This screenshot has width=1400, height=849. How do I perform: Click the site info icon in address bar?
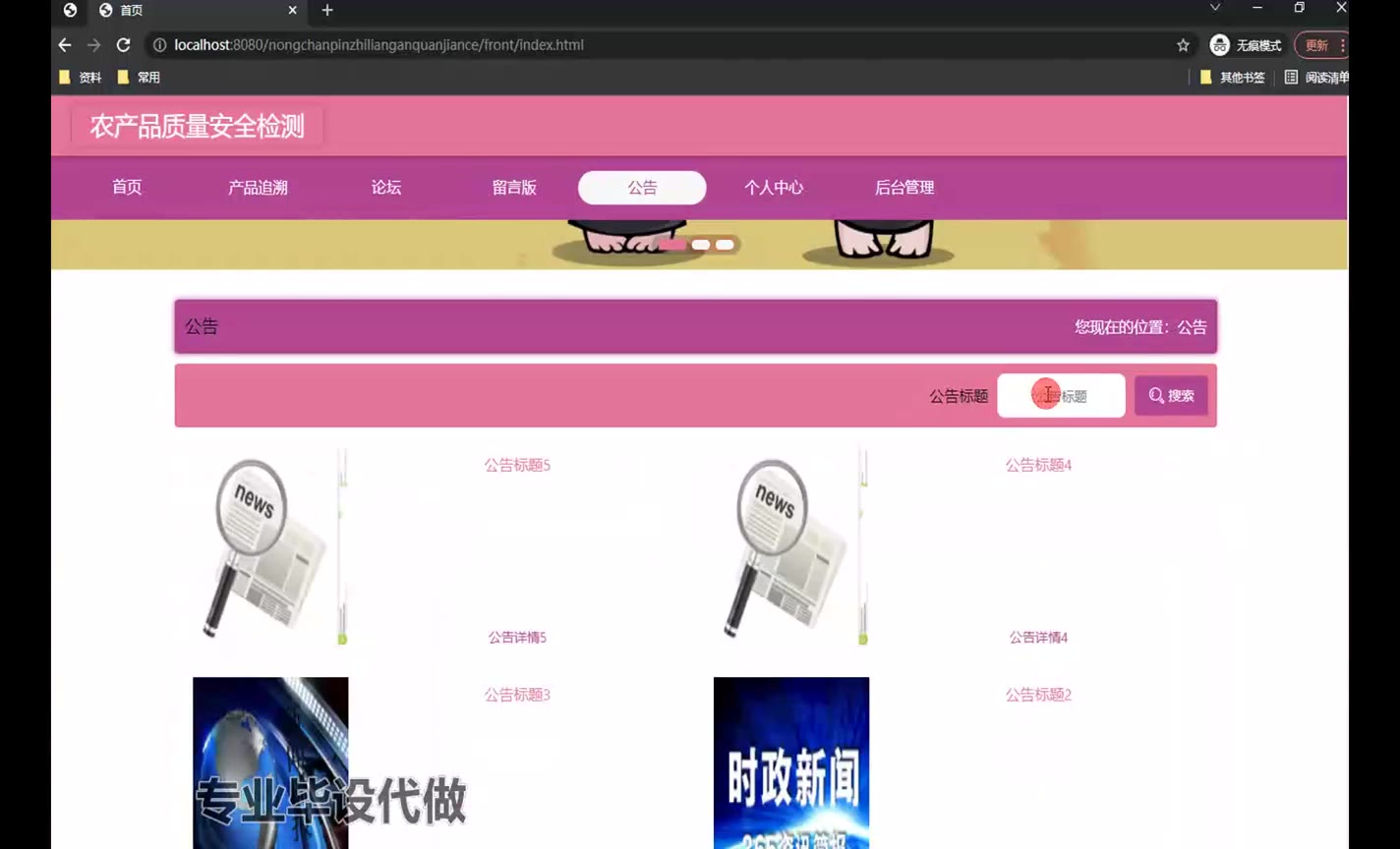159,45
